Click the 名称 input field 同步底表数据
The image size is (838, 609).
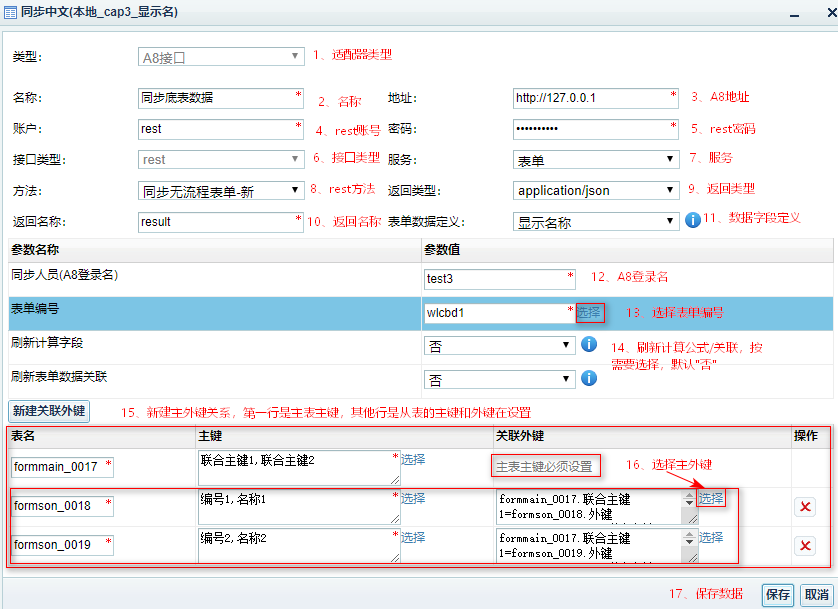click(x=216, y=98)
